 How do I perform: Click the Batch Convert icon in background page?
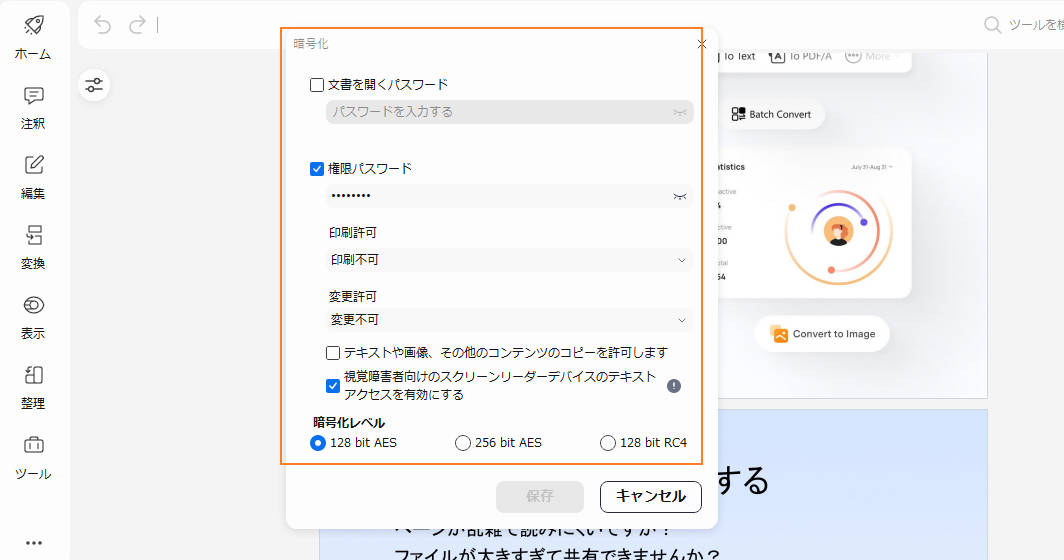tap(738, 114)
